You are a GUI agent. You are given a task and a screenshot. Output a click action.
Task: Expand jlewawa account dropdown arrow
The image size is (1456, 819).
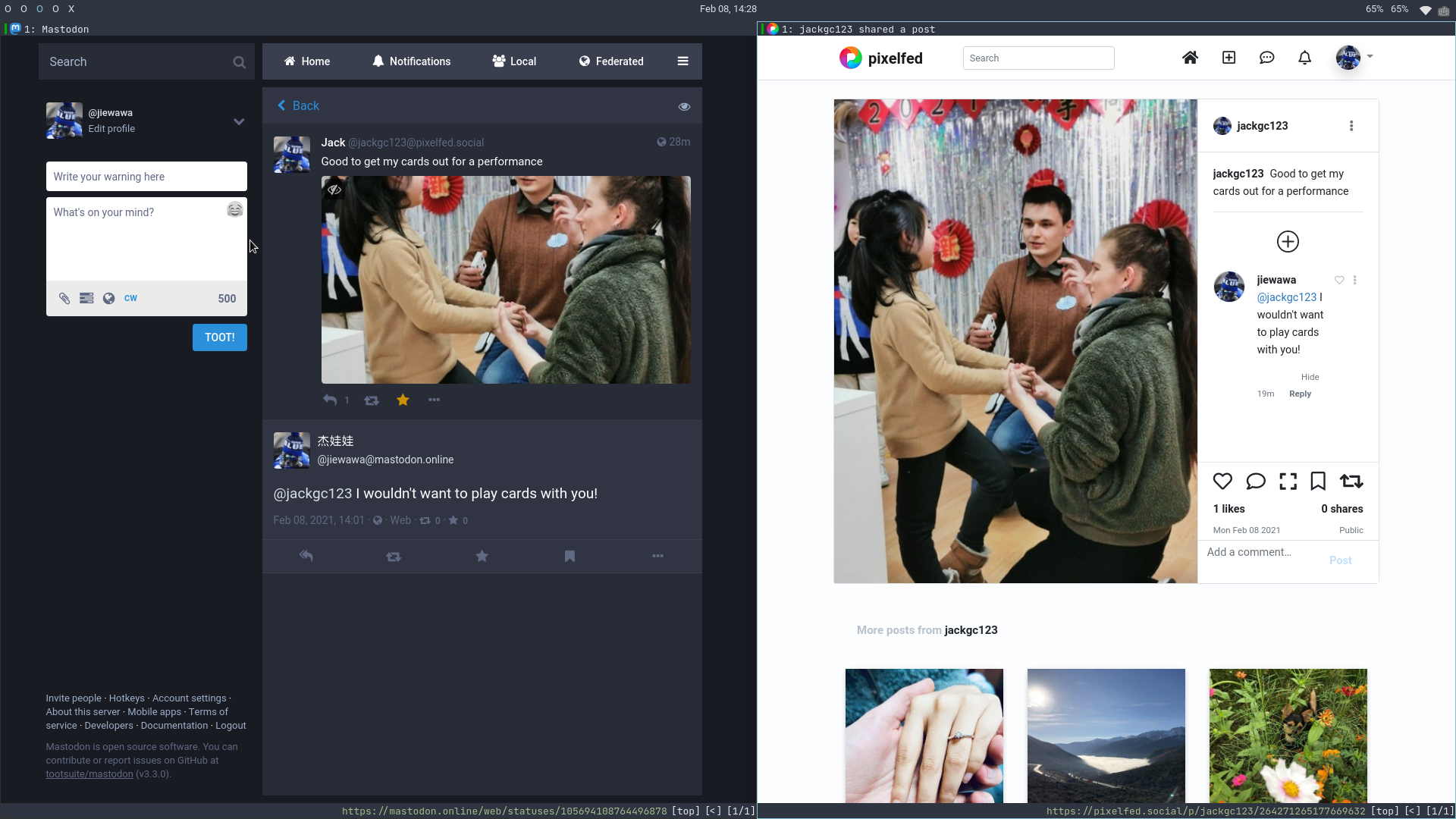click(239, 121)
